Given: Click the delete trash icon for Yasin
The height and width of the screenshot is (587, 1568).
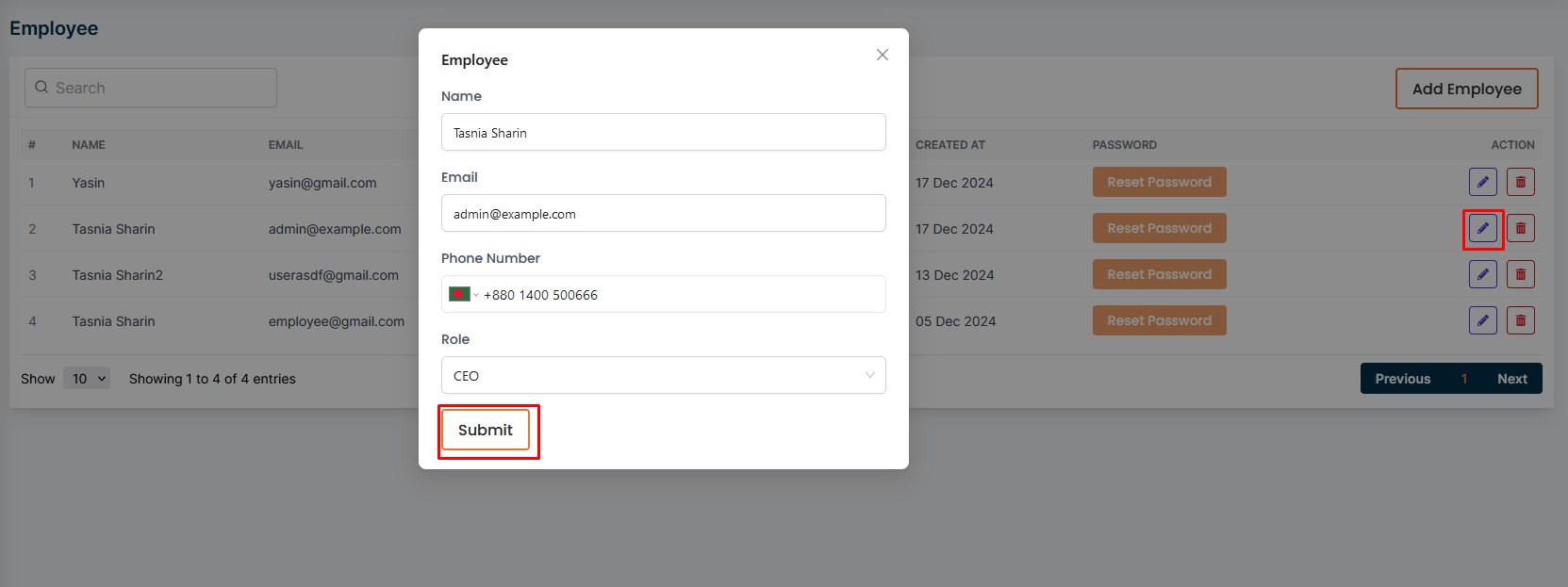Looking at the screenshot, I should 1520,182.
